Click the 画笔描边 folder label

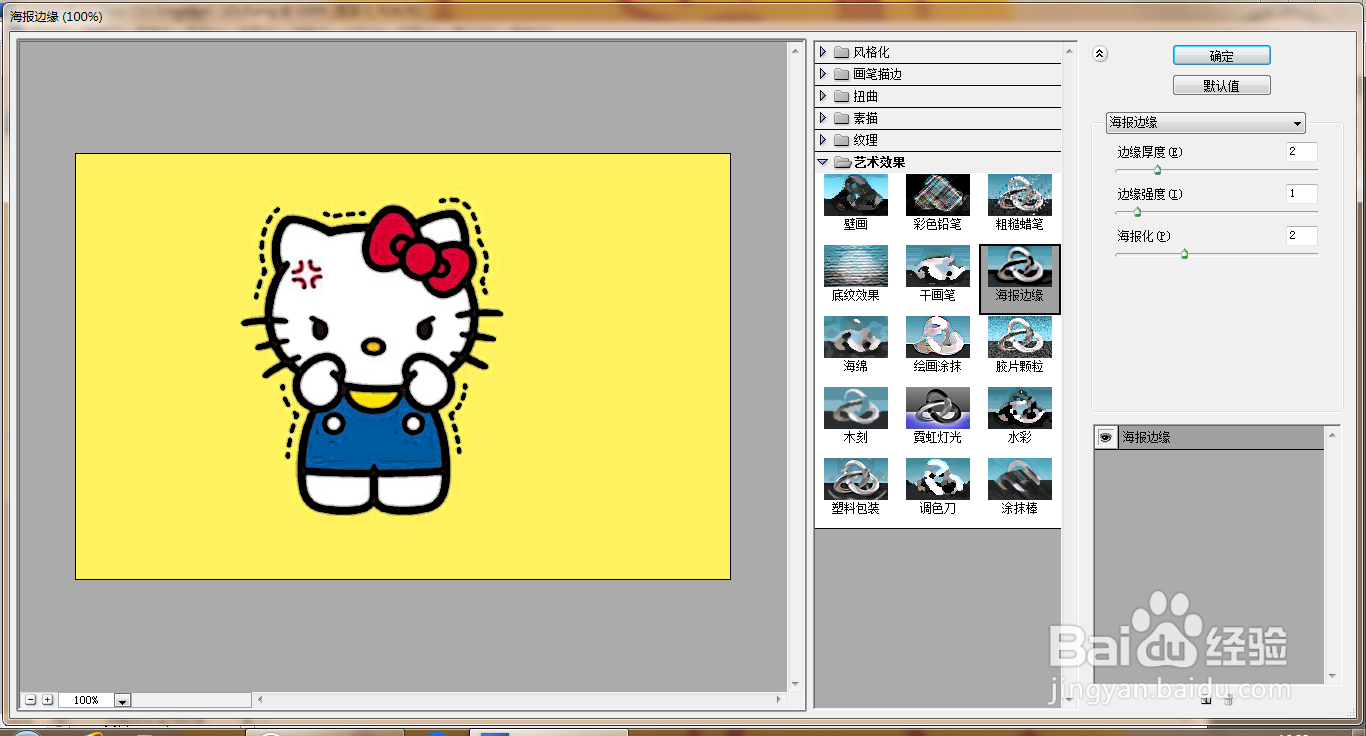point(877,74)
